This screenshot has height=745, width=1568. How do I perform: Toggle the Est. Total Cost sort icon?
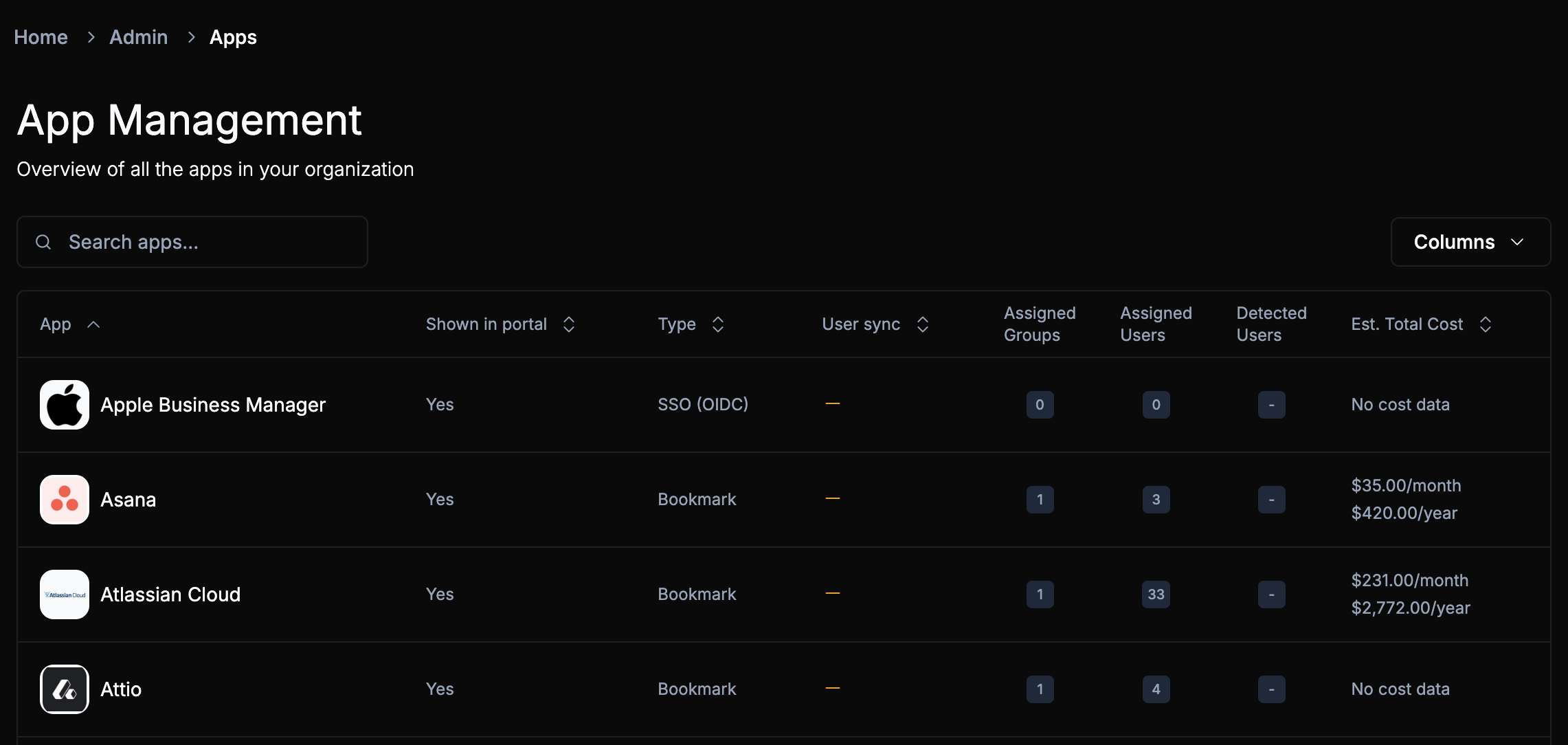(1486, 324)
